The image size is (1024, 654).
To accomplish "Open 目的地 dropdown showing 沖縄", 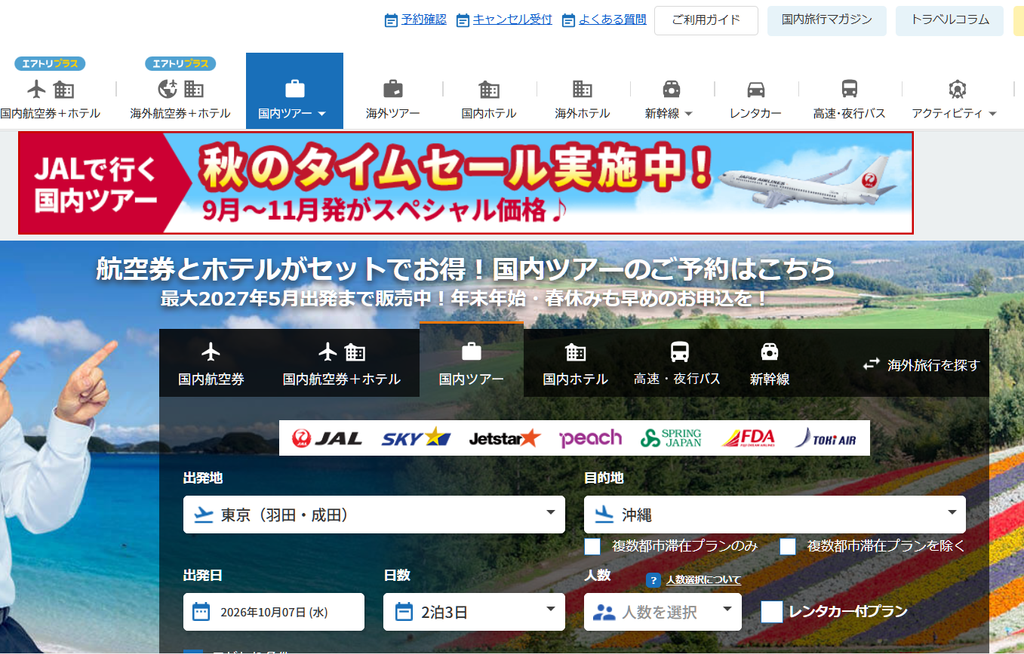I will pos(775,515).
